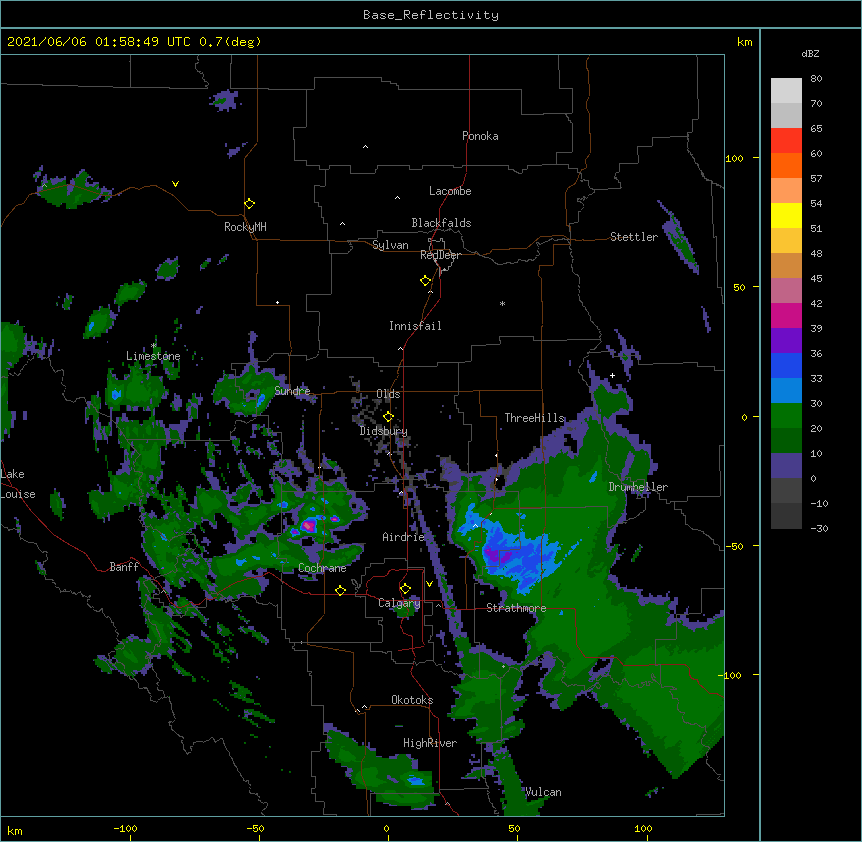
Task: Select the Drumheller label
Action: point(638,487)
